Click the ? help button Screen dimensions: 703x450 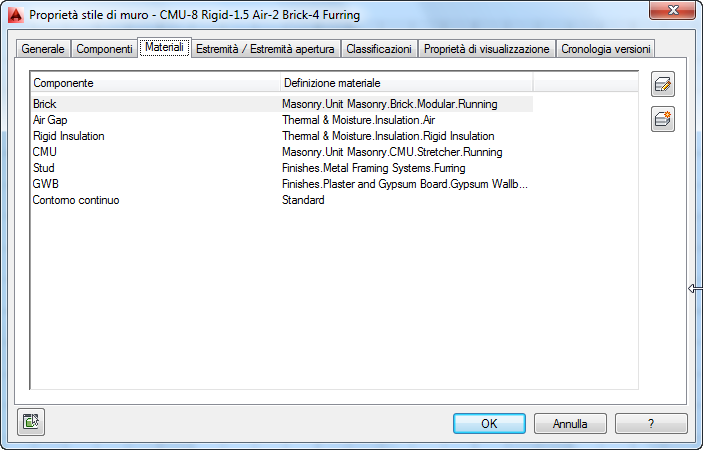click(651, 423)
